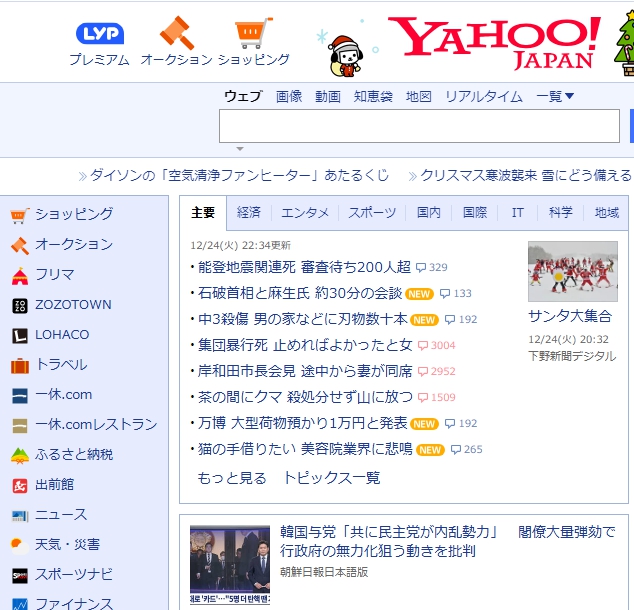Screen dimensions: 634x610
Task: Open sidebar ショッピング cart icon
Action: (20, 215)
